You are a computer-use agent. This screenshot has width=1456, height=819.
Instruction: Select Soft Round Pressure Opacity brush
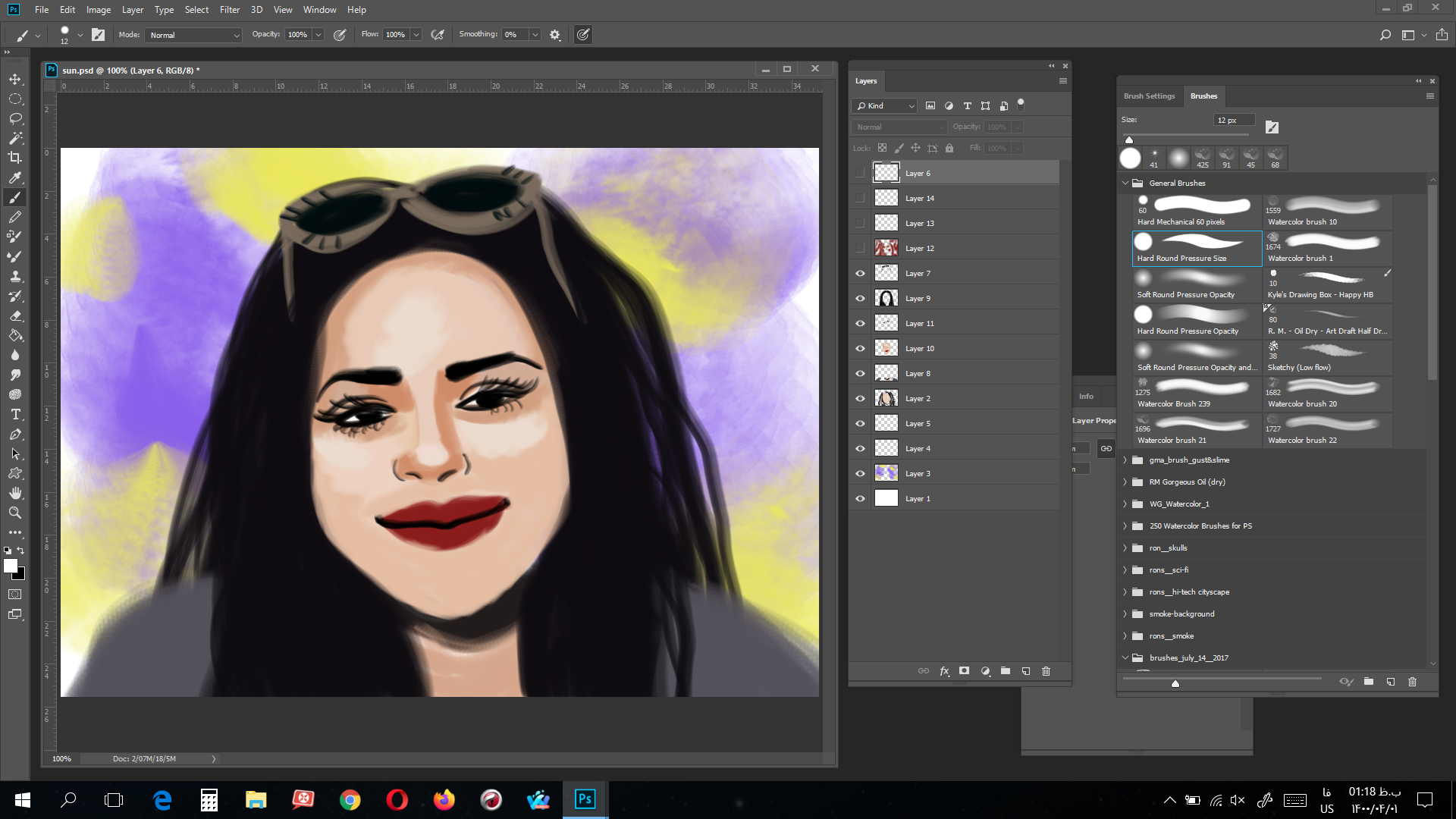coord(1197,285)
